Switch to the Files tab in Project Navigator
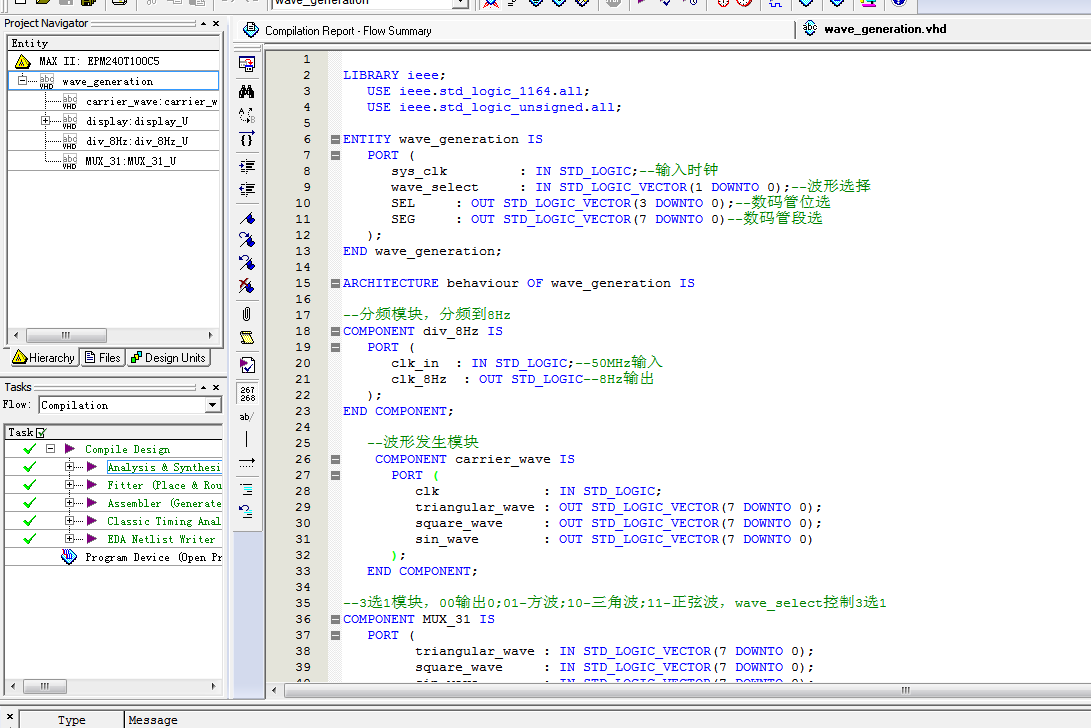 102,358
